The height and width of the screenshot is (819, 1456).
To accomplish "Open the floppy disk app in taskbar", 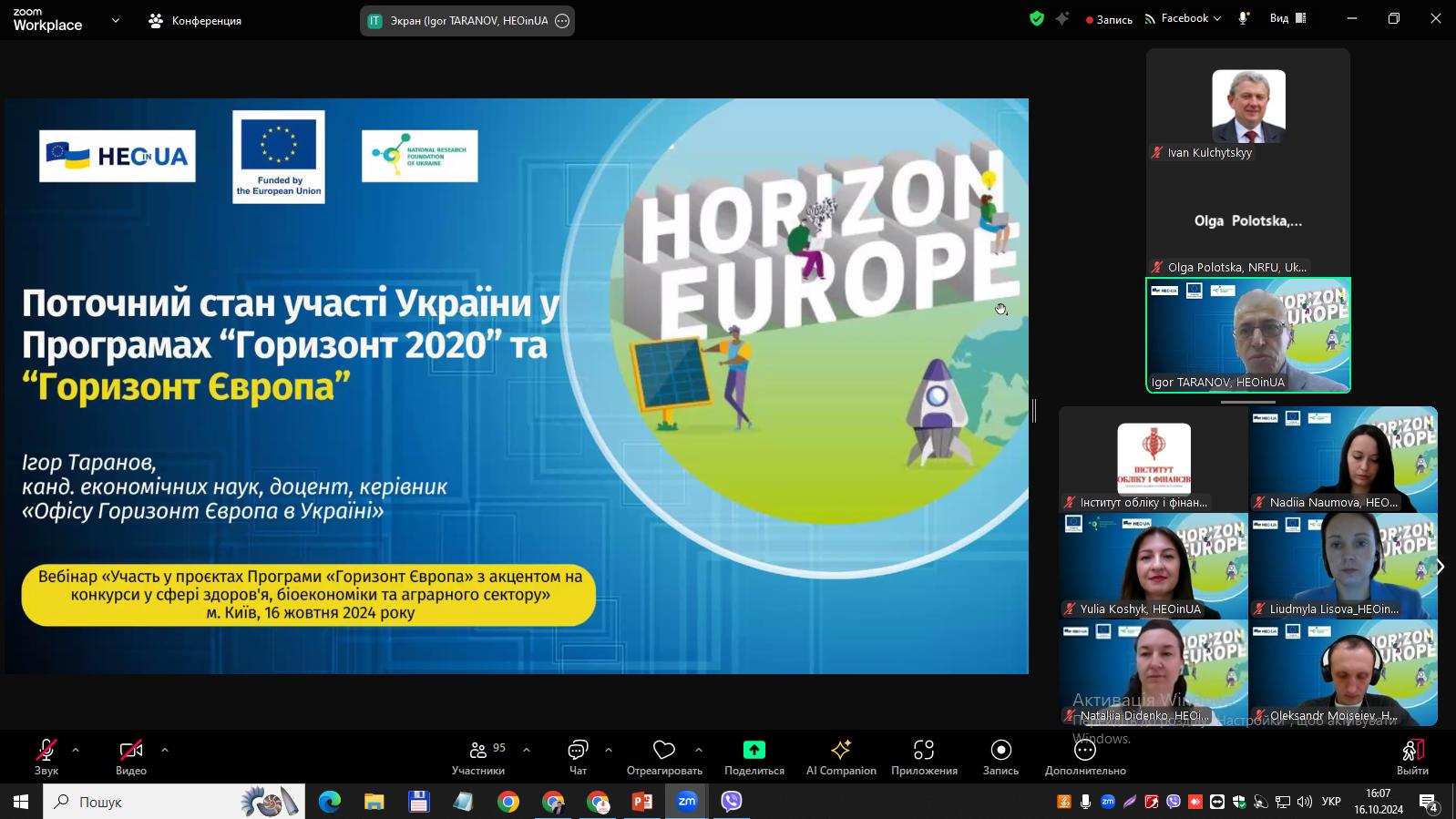I will click(x=419, y=802).
